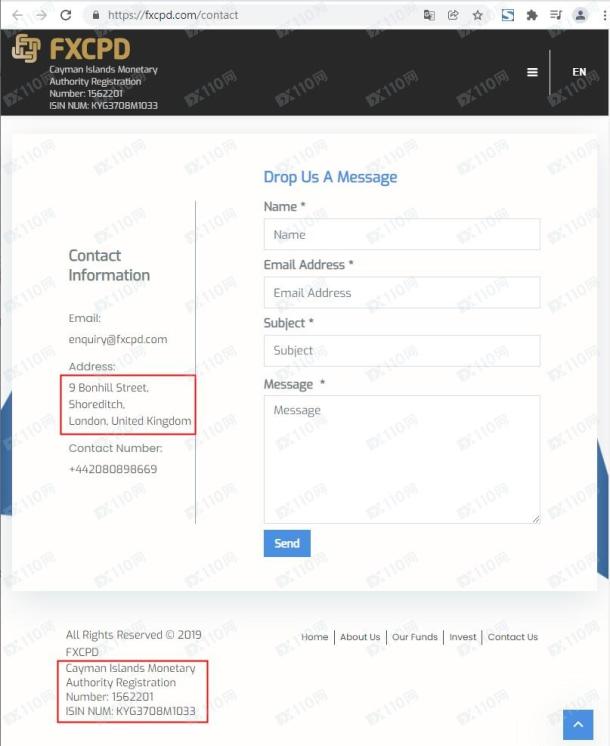The height and width of the screenshot is (746, 610).
Task: Click the padlock site security icon
Action: coord(96,15)
